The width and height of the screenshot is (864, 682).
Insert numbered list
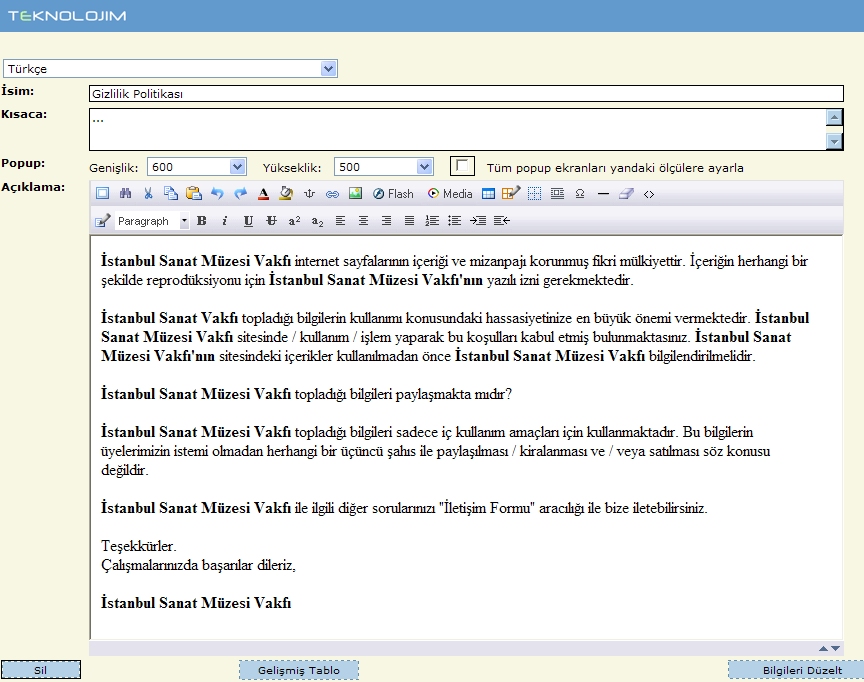coord(432,220)
